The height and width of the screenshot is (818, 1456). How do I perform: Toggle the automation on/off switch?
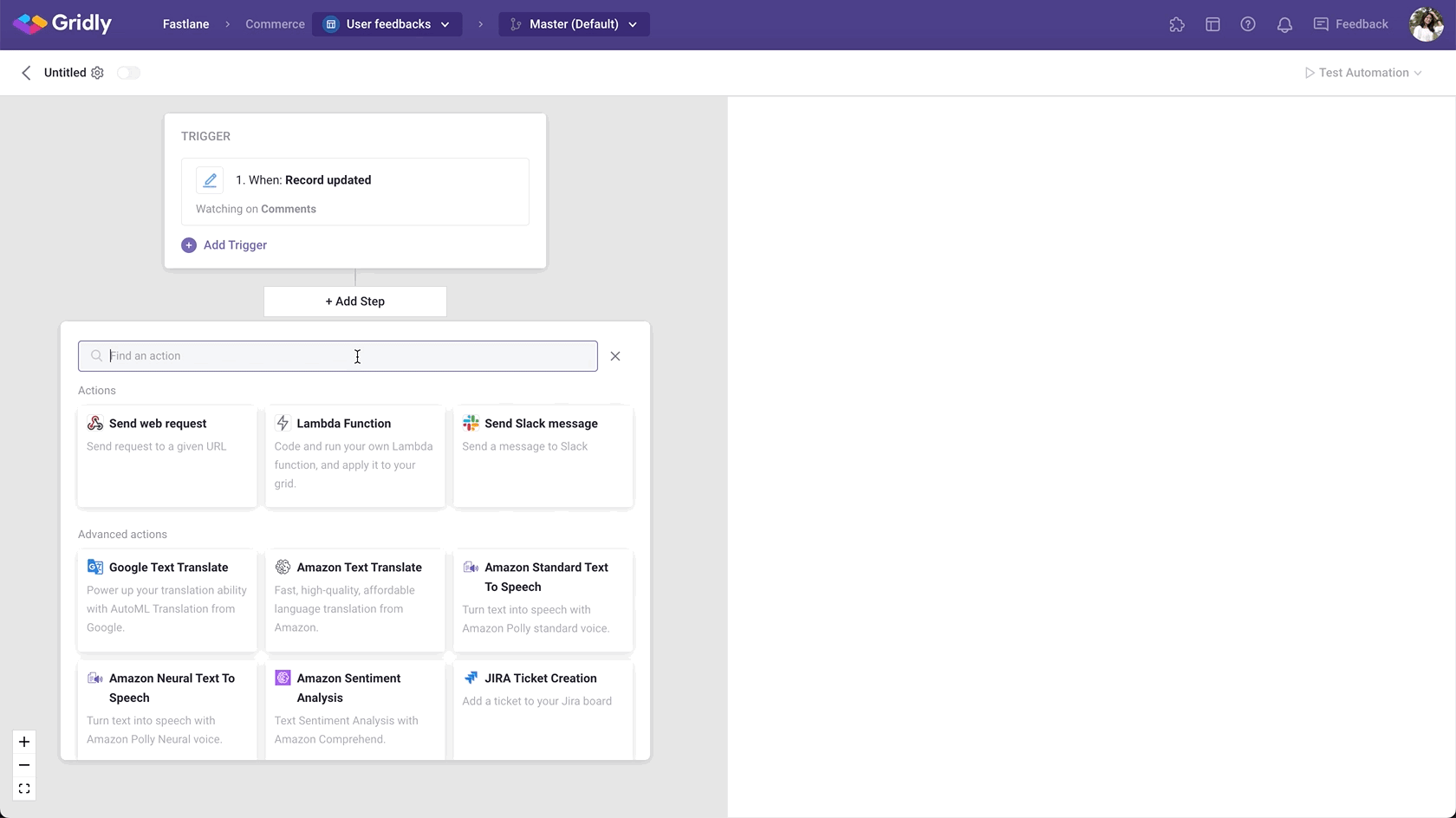point(128,73)
